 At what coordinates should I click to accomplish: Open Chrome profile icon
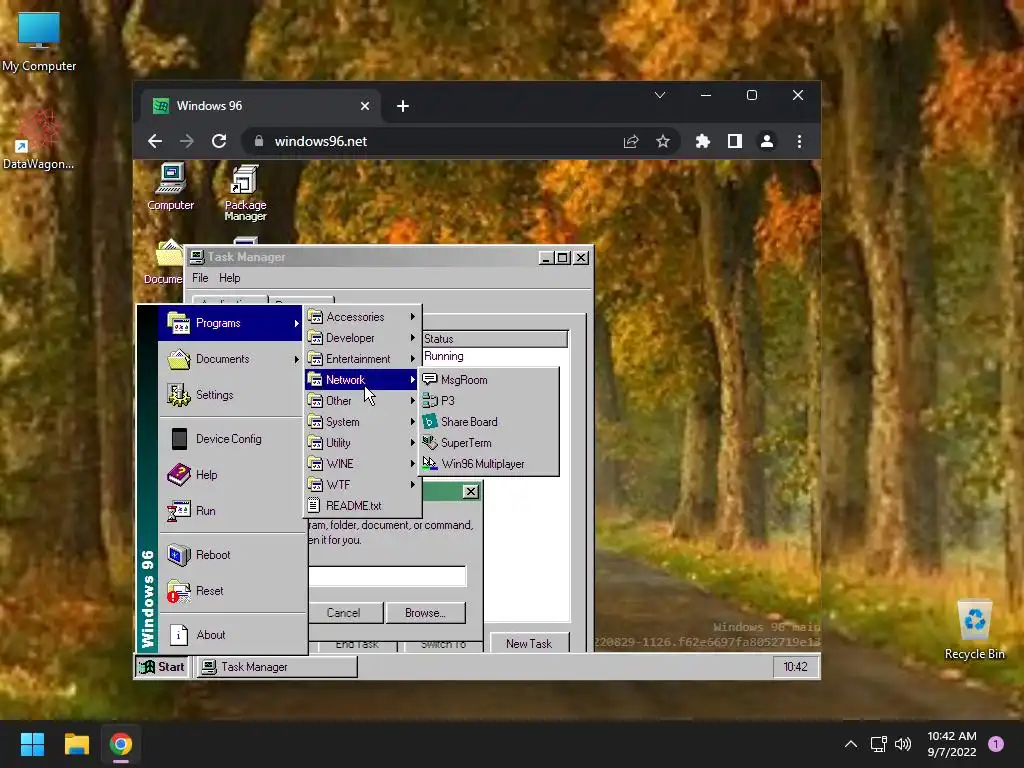point(767,141)
